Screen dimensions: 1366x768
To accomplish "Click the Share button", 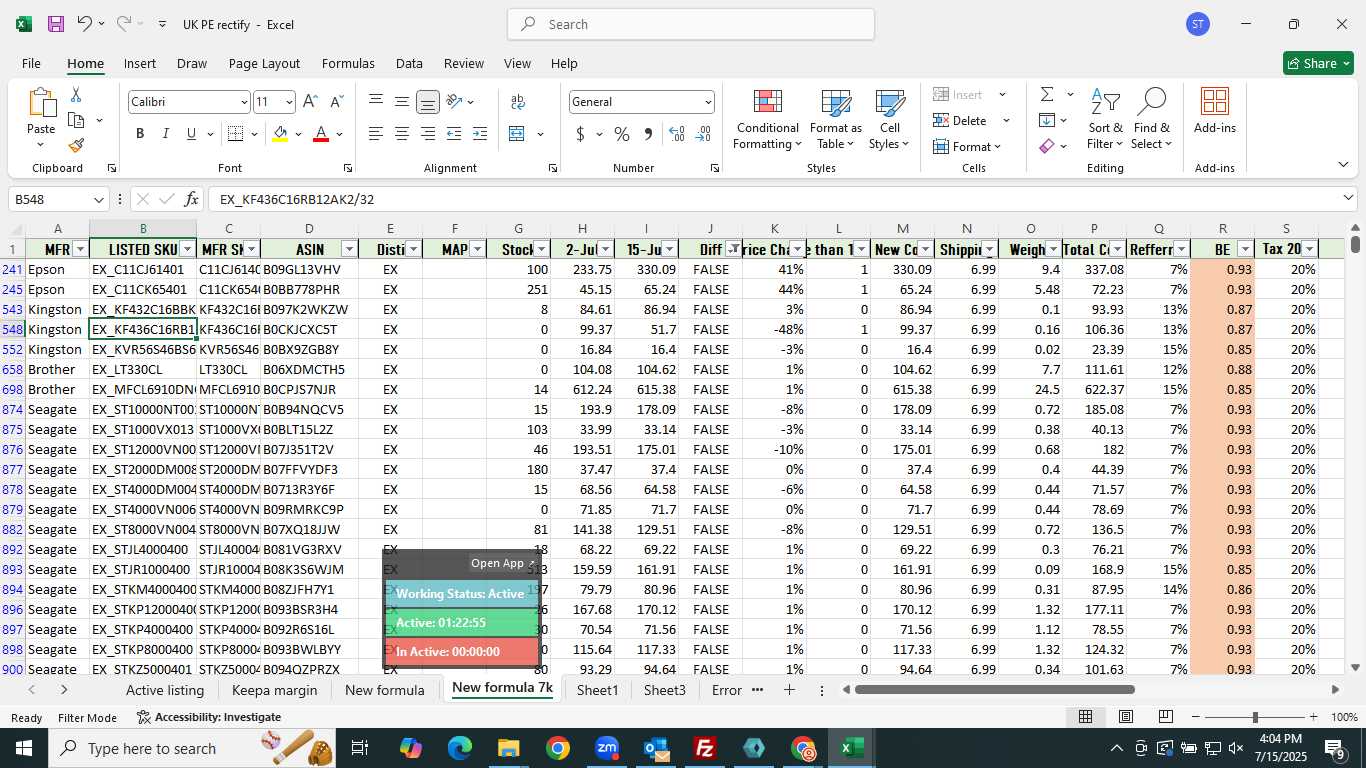I will [x=1318, y=63].
